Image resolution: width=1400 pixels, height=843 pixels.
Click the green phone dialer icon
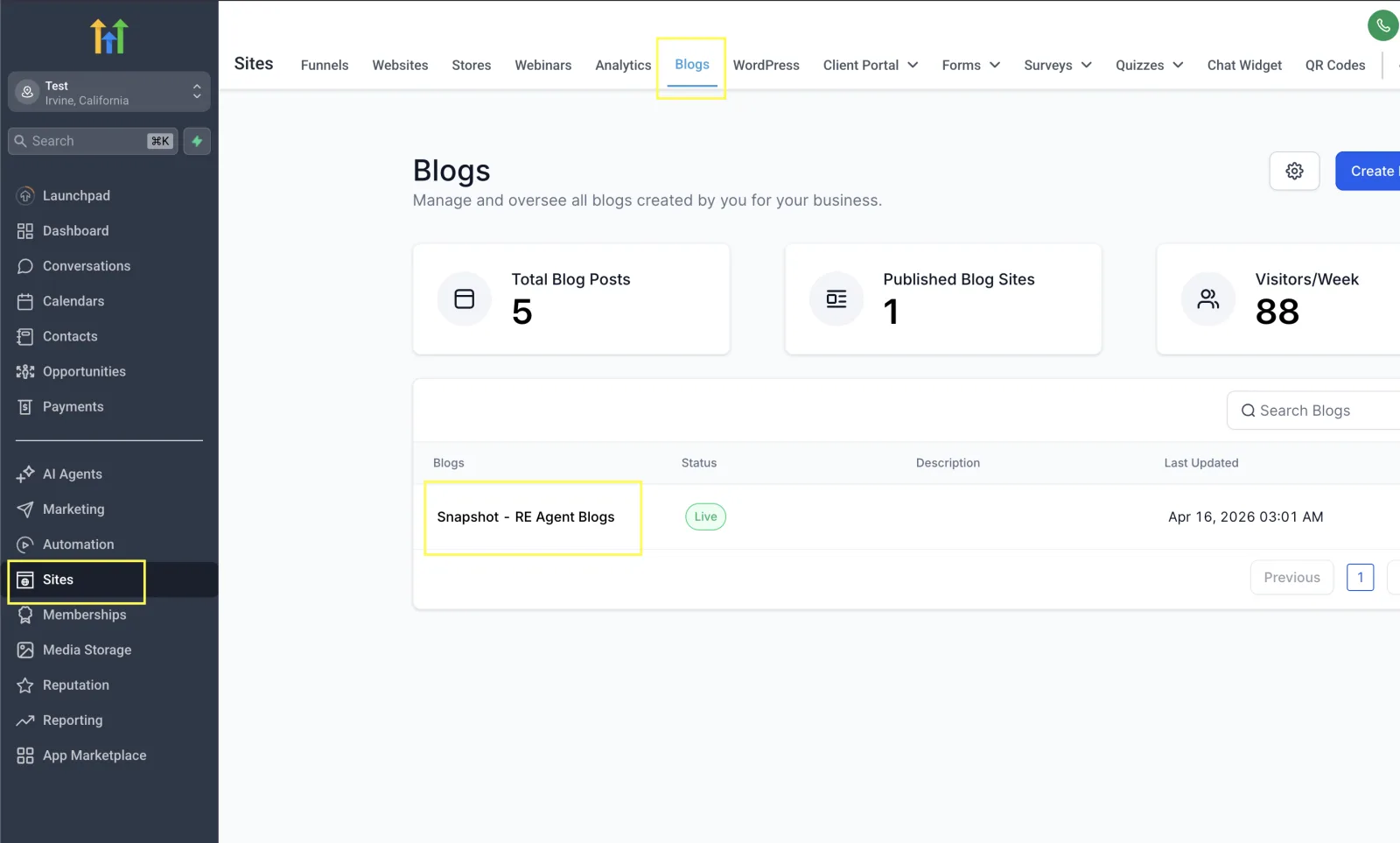pyautogui.click(x=1382, y=25)
